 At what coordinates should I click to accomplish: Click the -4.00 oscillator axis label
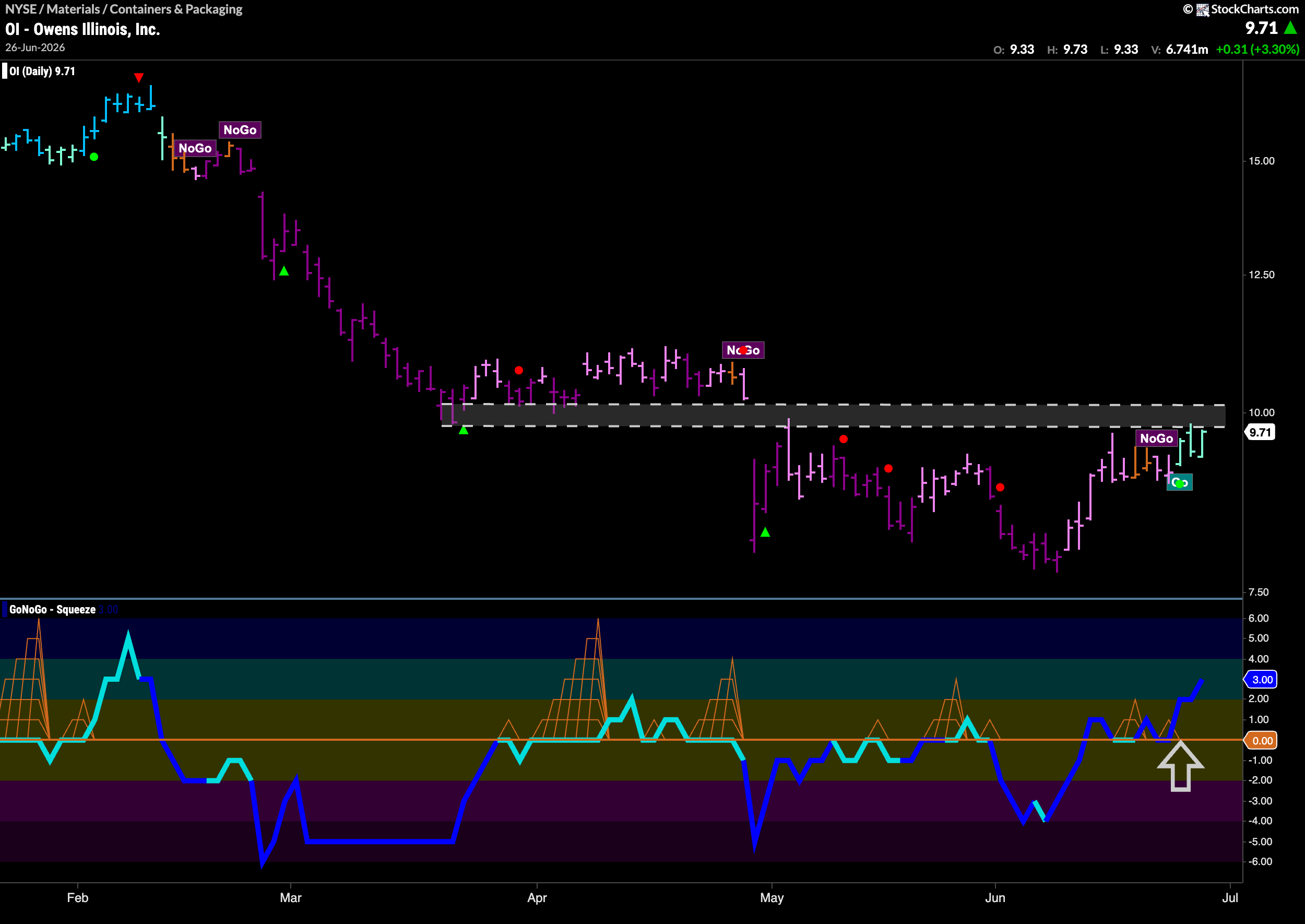click(x=1260, y=821)
